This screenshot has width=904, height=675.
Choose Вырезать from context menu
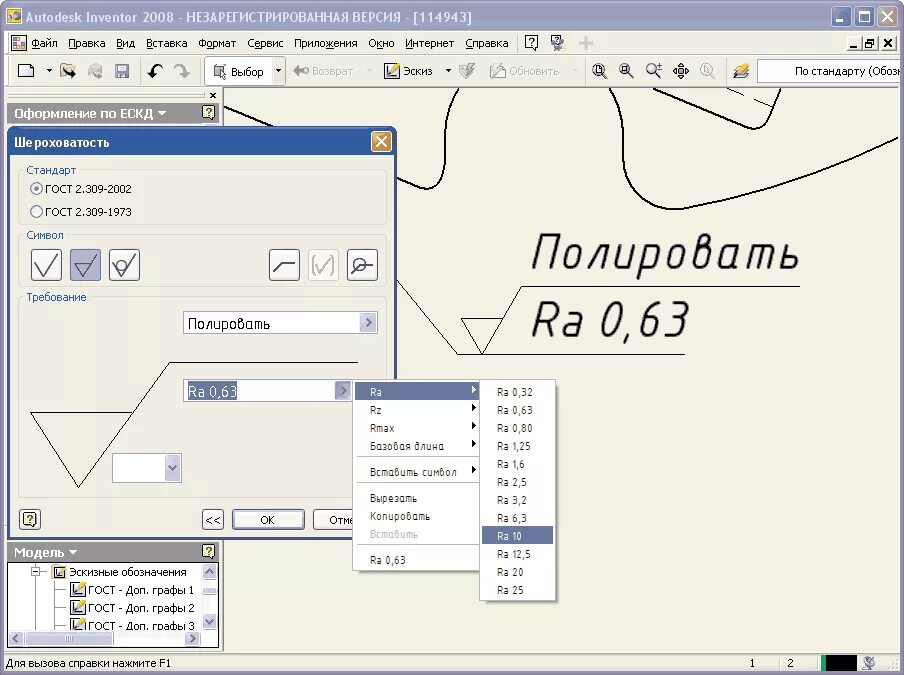417,498
